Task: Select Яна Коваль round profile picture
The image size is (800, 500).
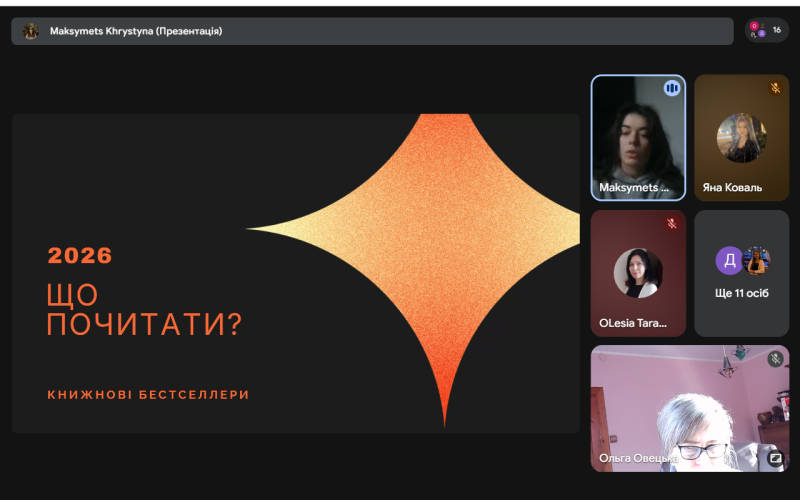Action: [741, 138]
